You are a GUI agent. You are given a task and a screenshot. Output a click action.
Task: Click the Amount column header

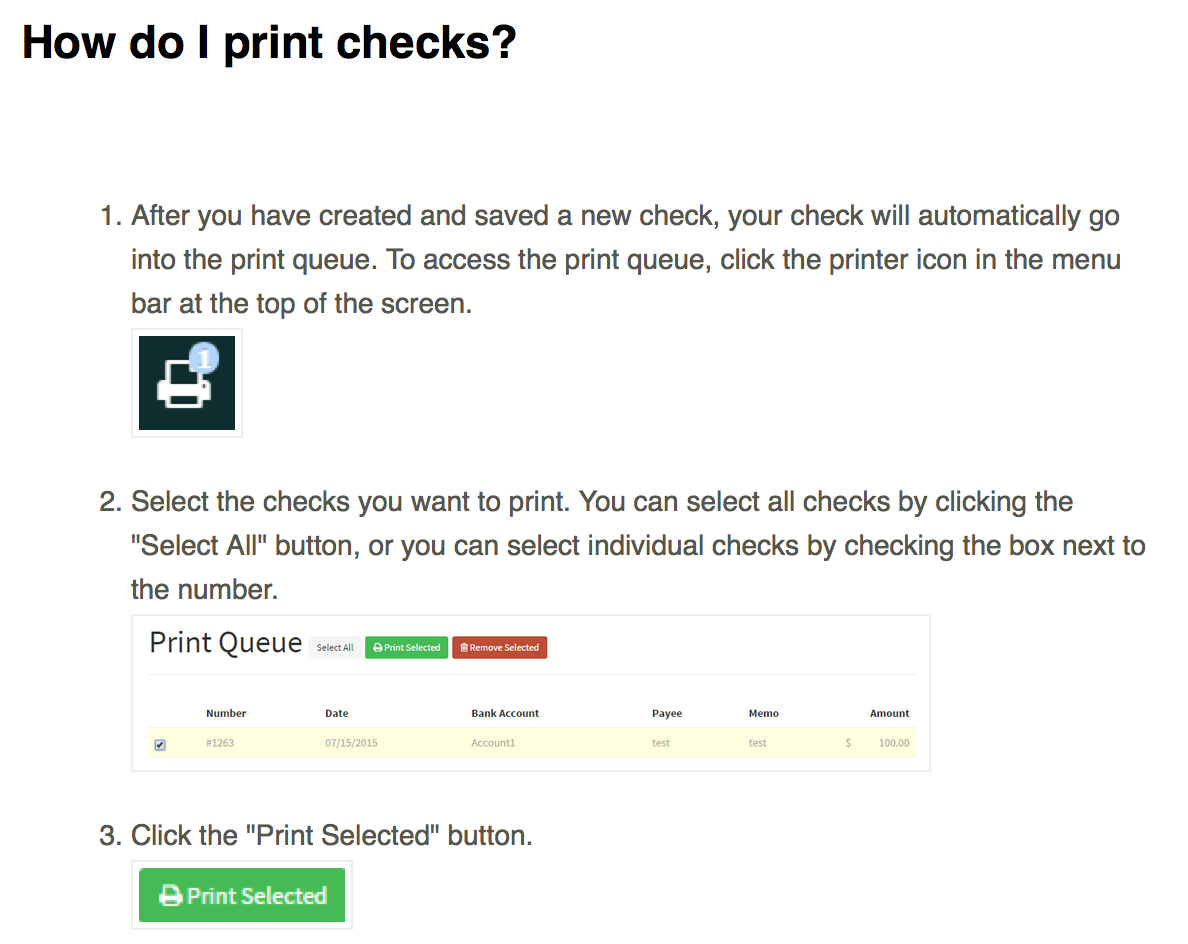889,713
